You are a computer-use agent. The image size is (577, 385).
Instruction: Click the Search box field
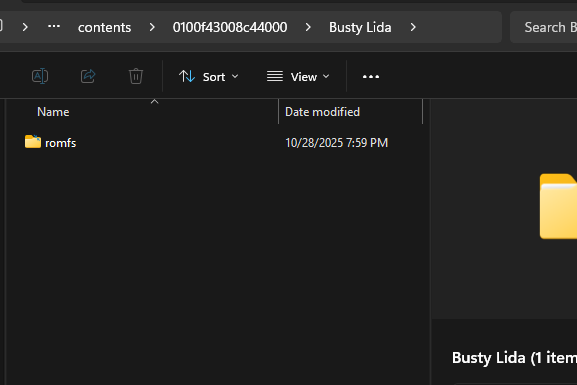click(544, 27)
